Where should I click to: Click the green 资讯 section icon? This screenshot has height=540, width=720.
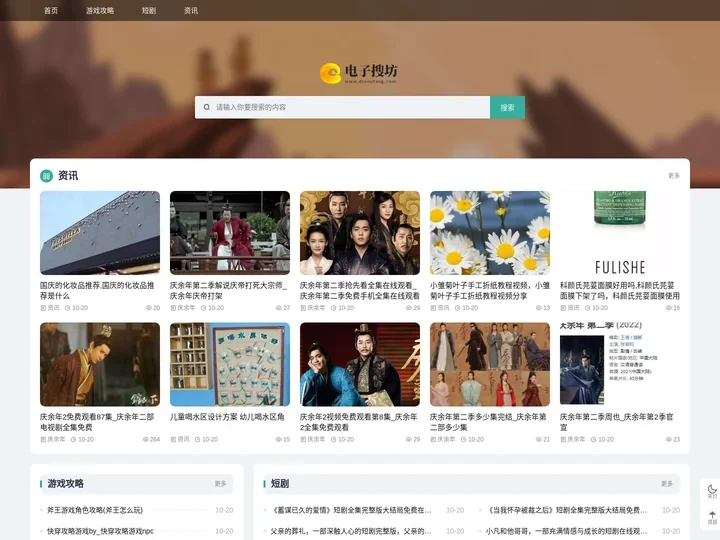[46, 175]
